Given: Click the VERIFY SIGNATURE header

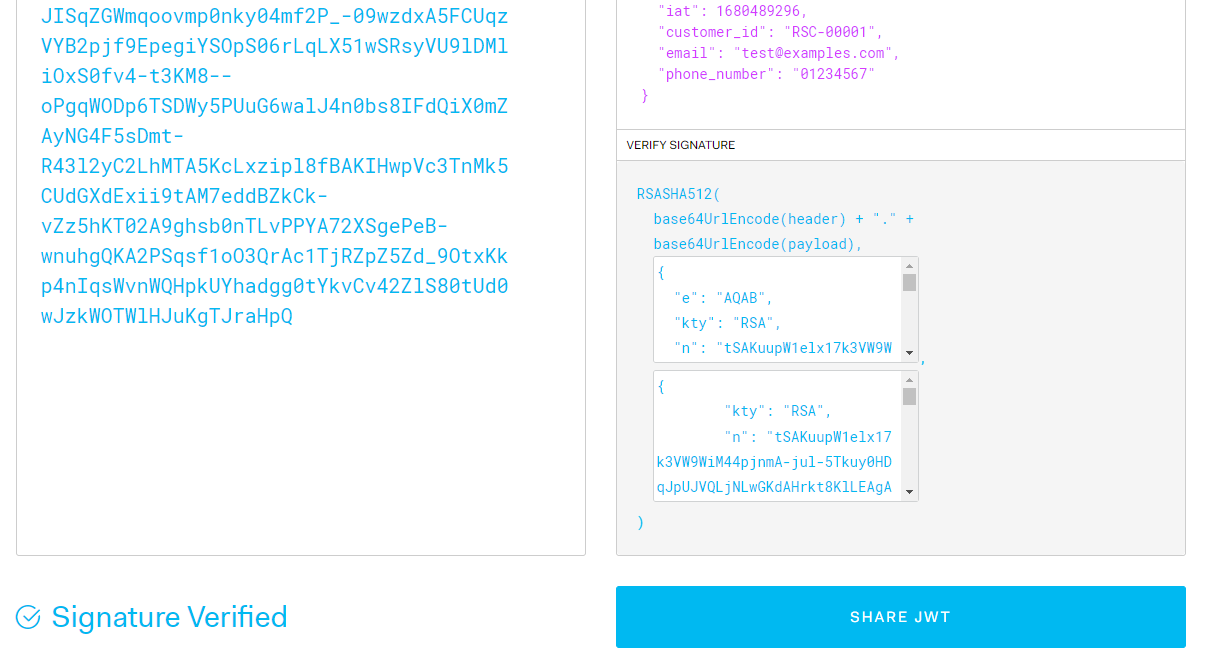Looking at the screenshot, I should tap(681, 145).
